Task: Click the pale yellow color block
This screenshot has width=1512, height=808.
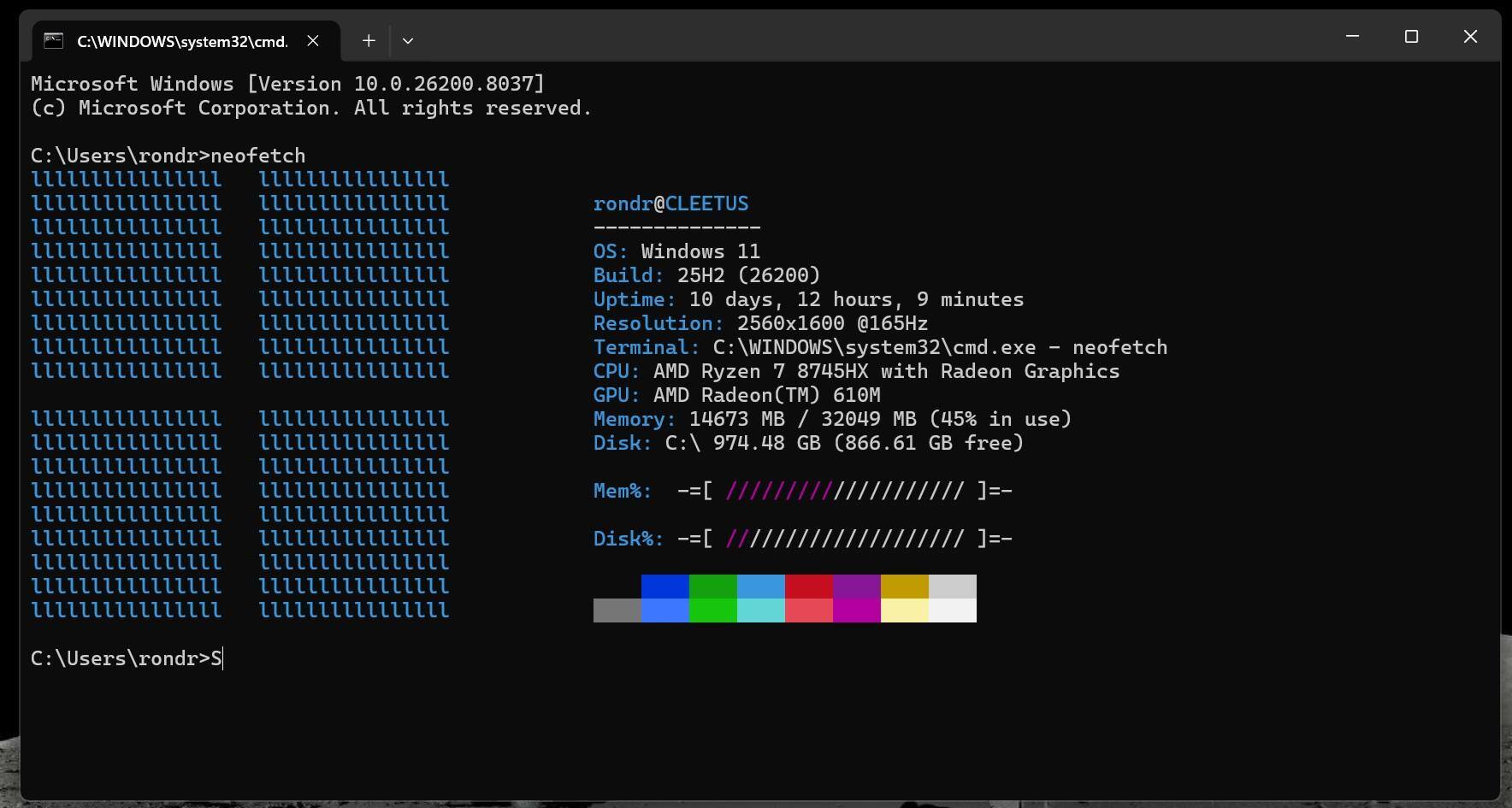Action: (904, 610)
